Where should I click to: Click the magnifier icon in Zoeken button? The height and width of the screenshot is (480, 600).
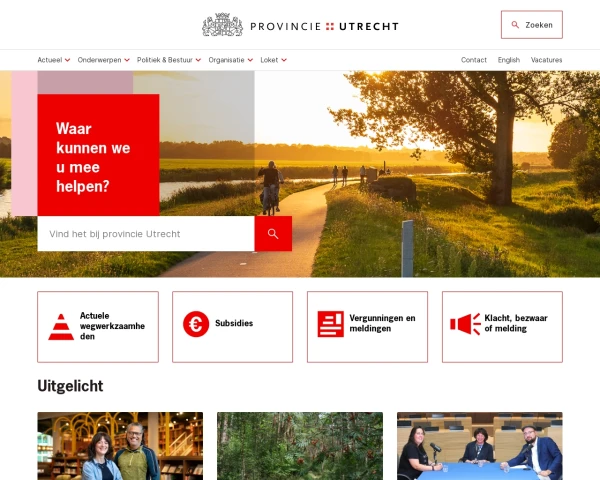tap(515, 25)
